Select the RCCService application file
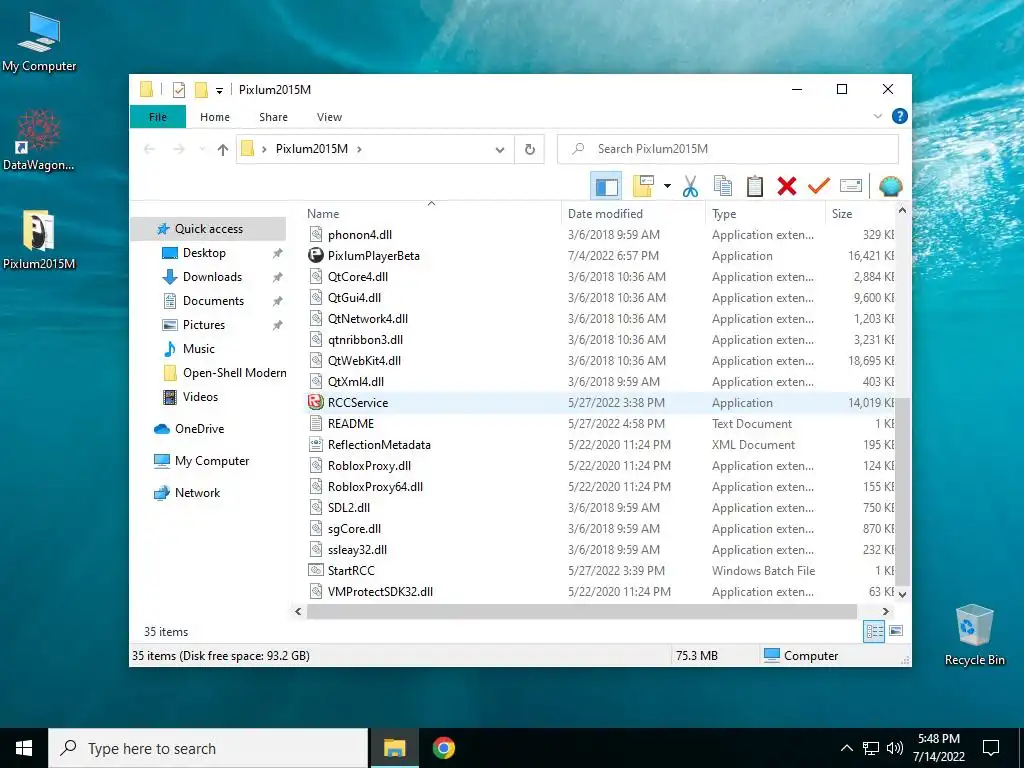This screenshot has height=768, width=1024. (x=358, y=403)
